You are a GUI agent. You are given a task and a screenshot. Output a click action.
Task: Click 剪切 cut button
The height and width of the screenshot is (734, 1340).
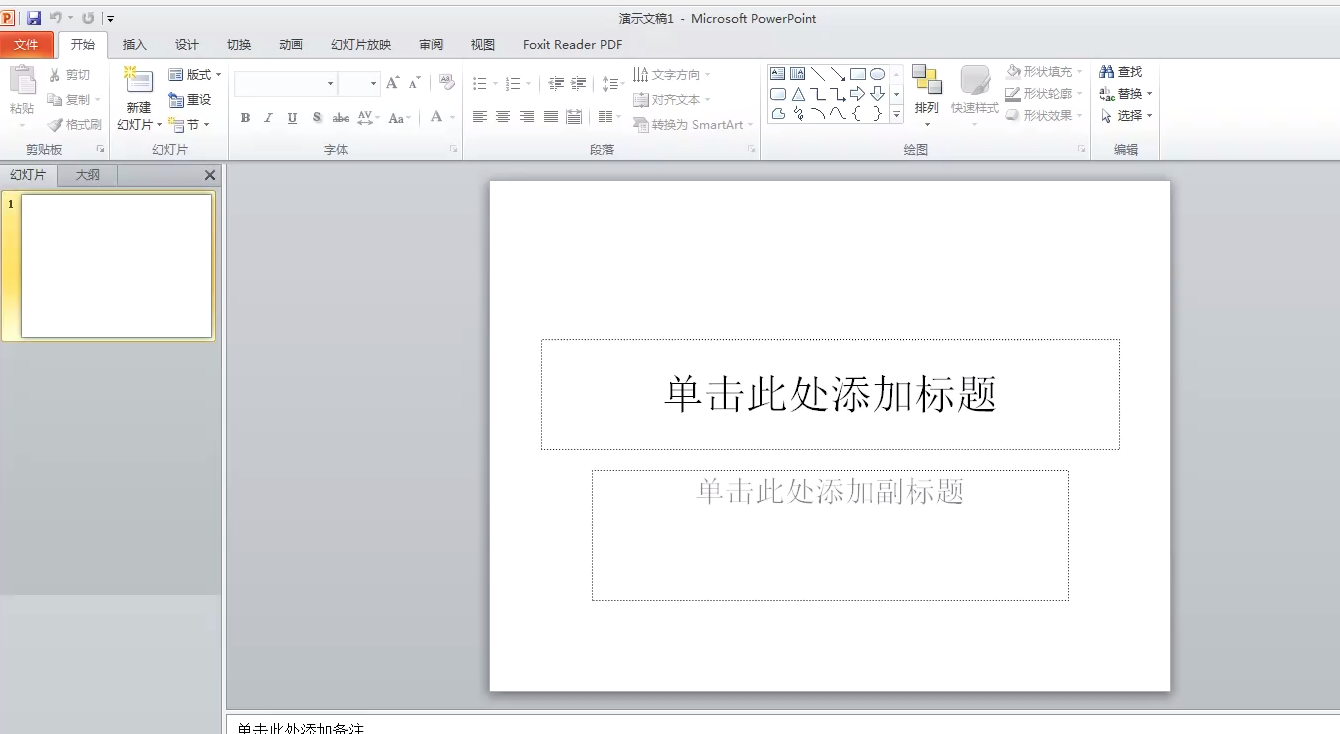70,75
